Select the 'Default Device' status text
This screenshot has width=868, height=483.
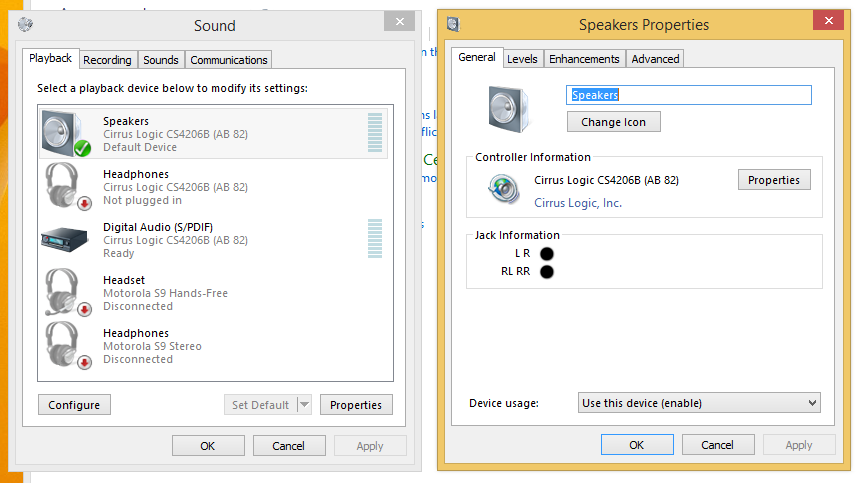tap(140, 147)
